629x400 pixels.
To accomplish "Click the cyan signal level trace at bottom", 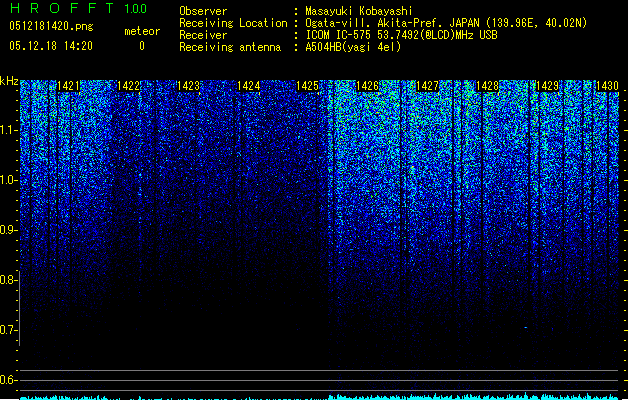I will pos(319,397).
